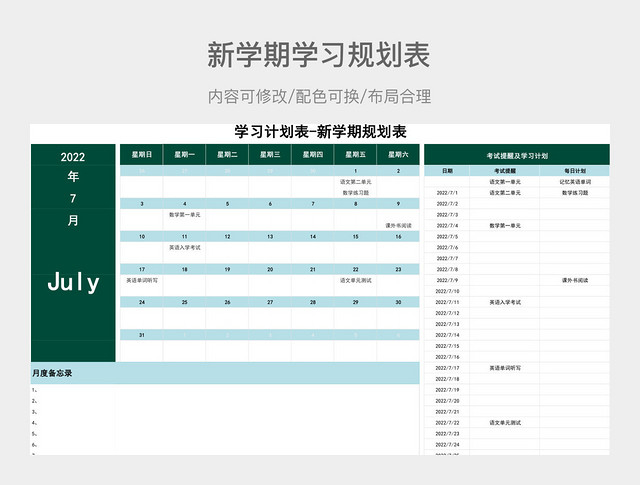640x485 pixels.
Task: Click 语文第二单元 in the calendar grid
Action: [356, 182]
